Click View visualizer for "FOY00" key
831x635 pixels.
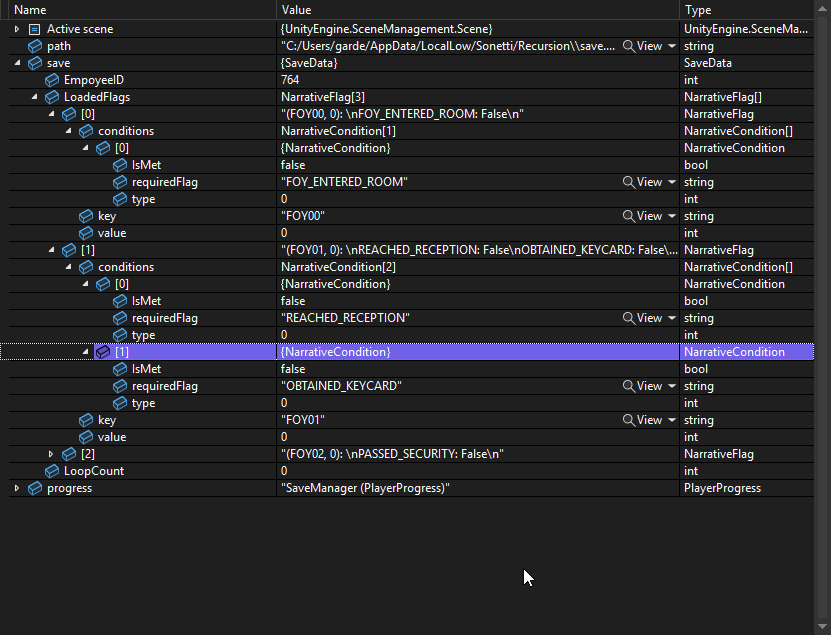coord(642,216)
